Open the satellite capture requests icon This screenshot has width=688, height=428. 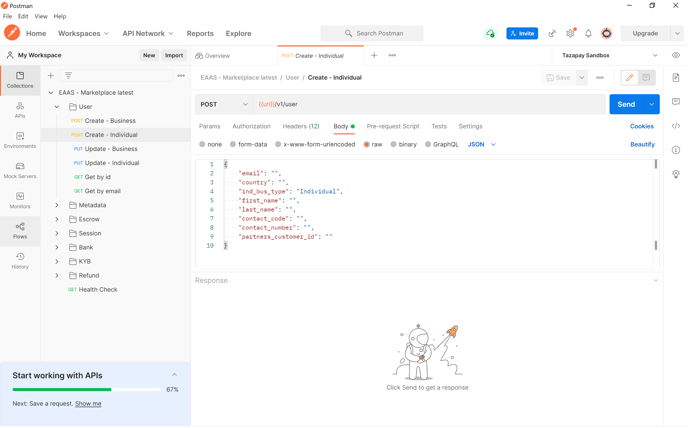pos(552,33)
